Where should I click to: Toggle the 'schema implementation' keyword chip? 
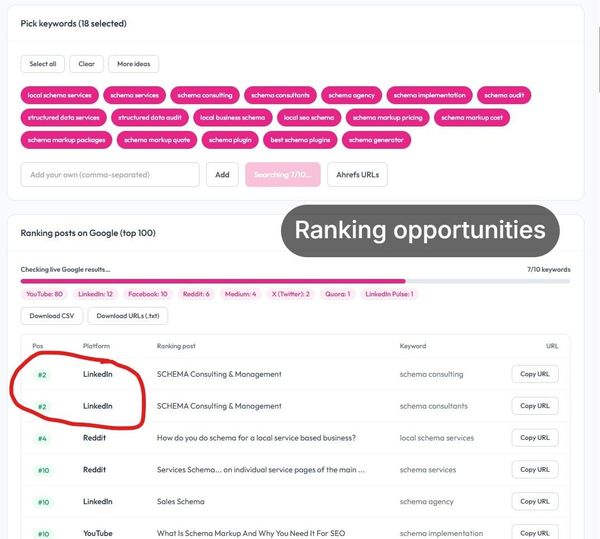click(429, 95)
